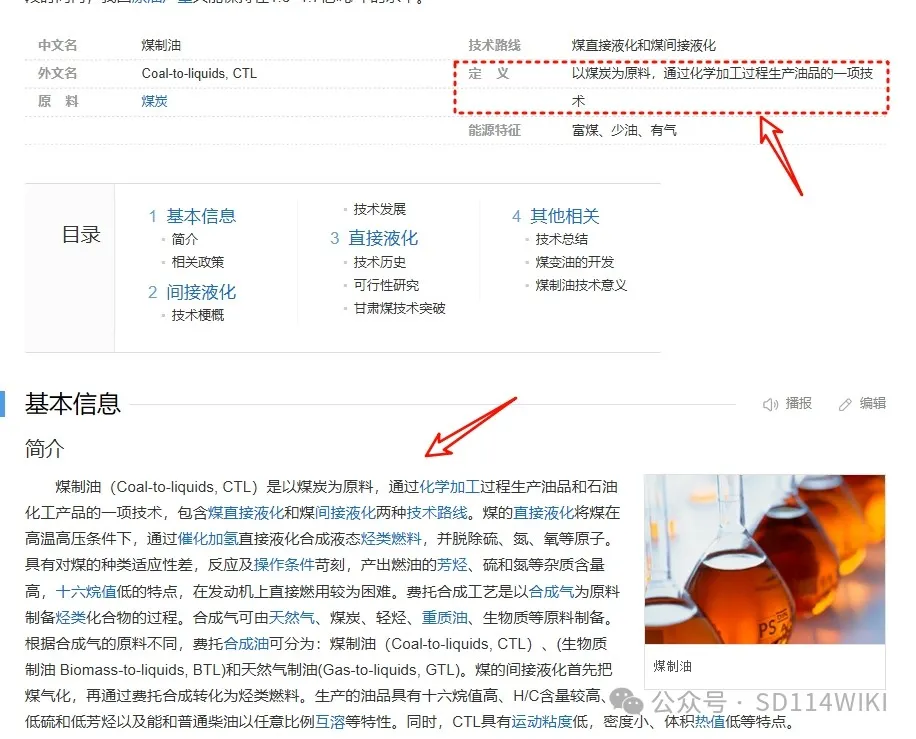Click the 播报 speaker icon

[770, 404]
